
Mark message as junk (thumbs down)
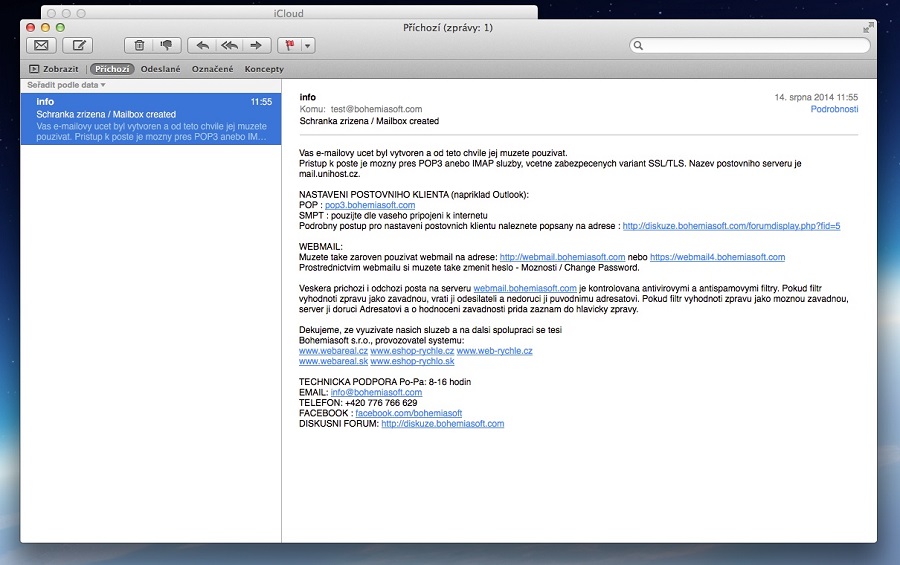167,45
